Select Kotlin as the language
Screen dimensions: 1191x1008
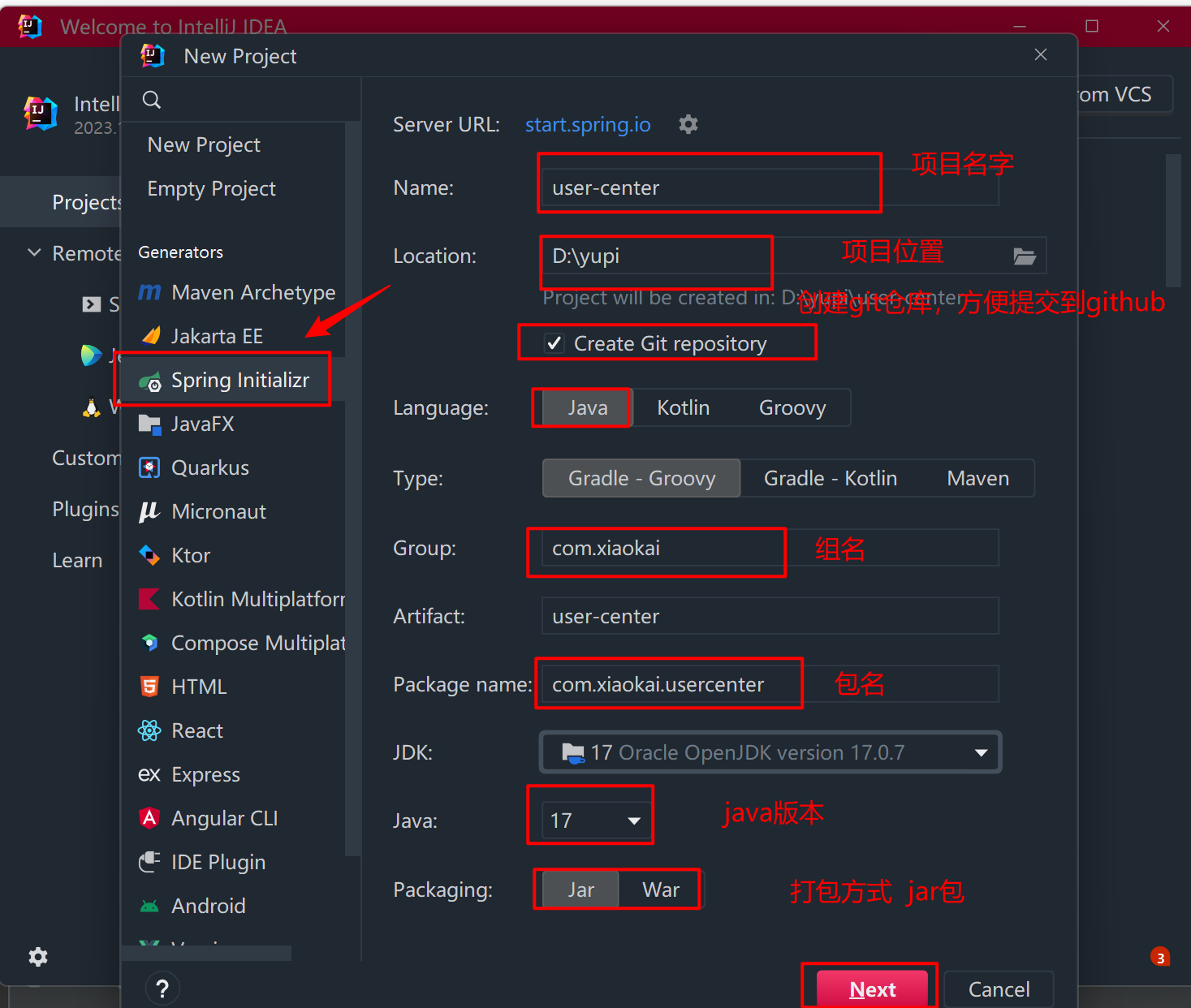point(683,407)
